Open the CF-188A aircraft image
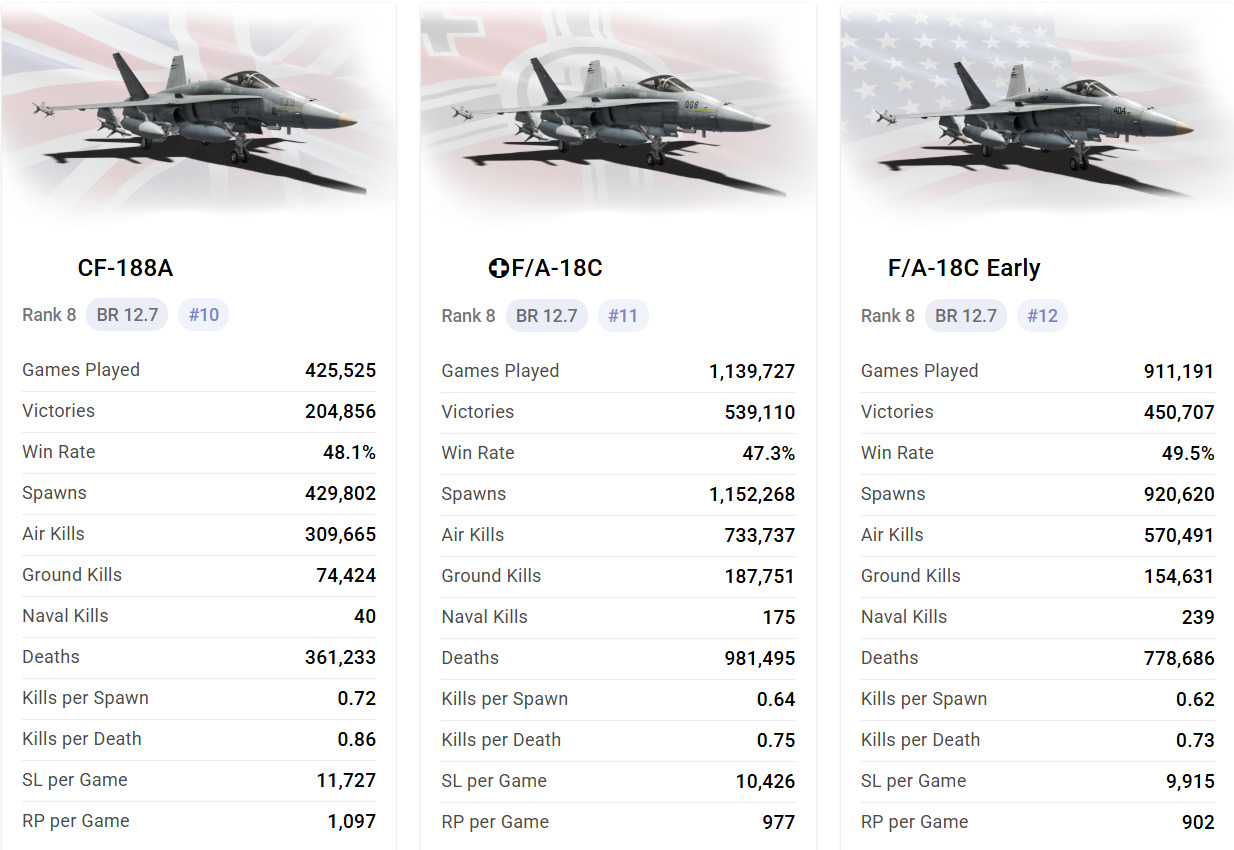The width and height of the screenshot is (1234, 850). click(198, 110)
